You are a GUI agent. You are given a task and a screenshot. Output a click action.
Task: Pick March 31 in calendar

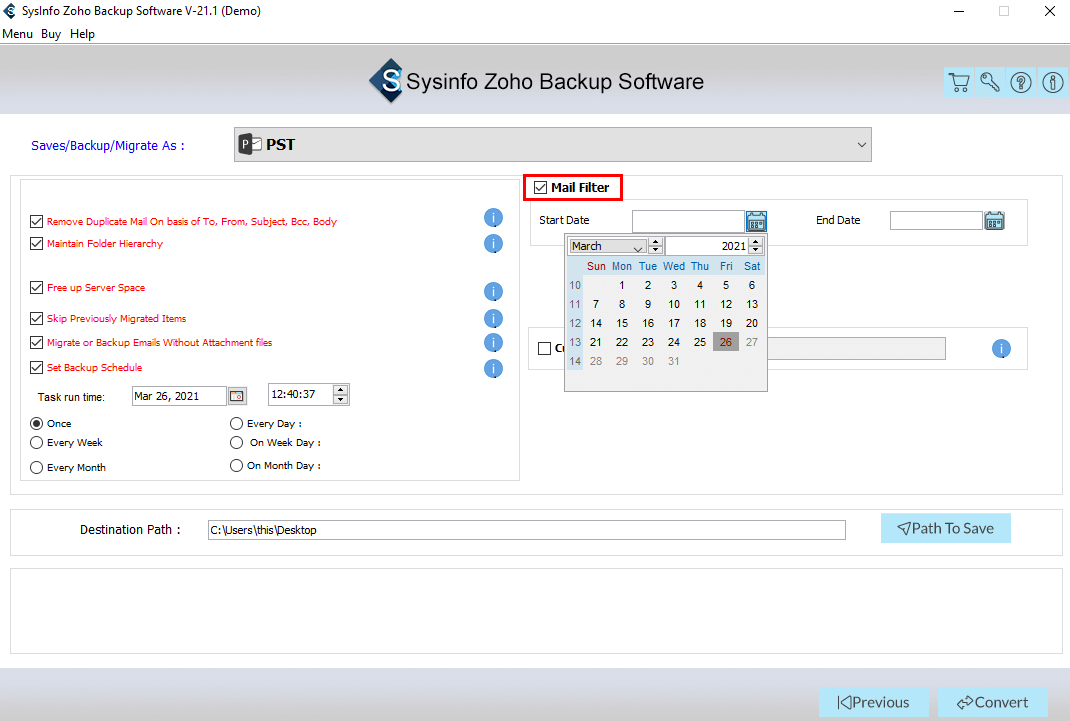[x=674, y=362]
